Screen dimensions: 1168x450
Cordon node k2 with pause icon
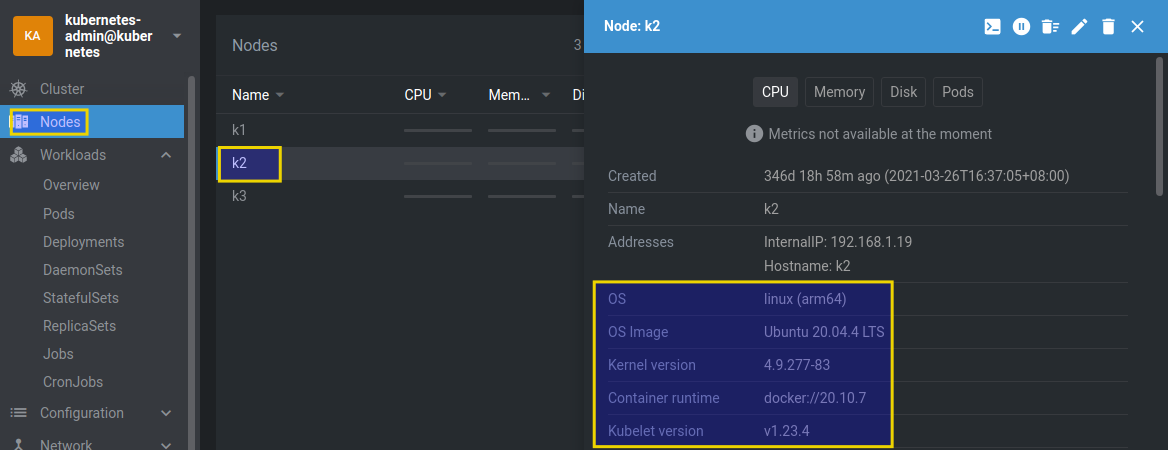click(x=1021, y=27)
